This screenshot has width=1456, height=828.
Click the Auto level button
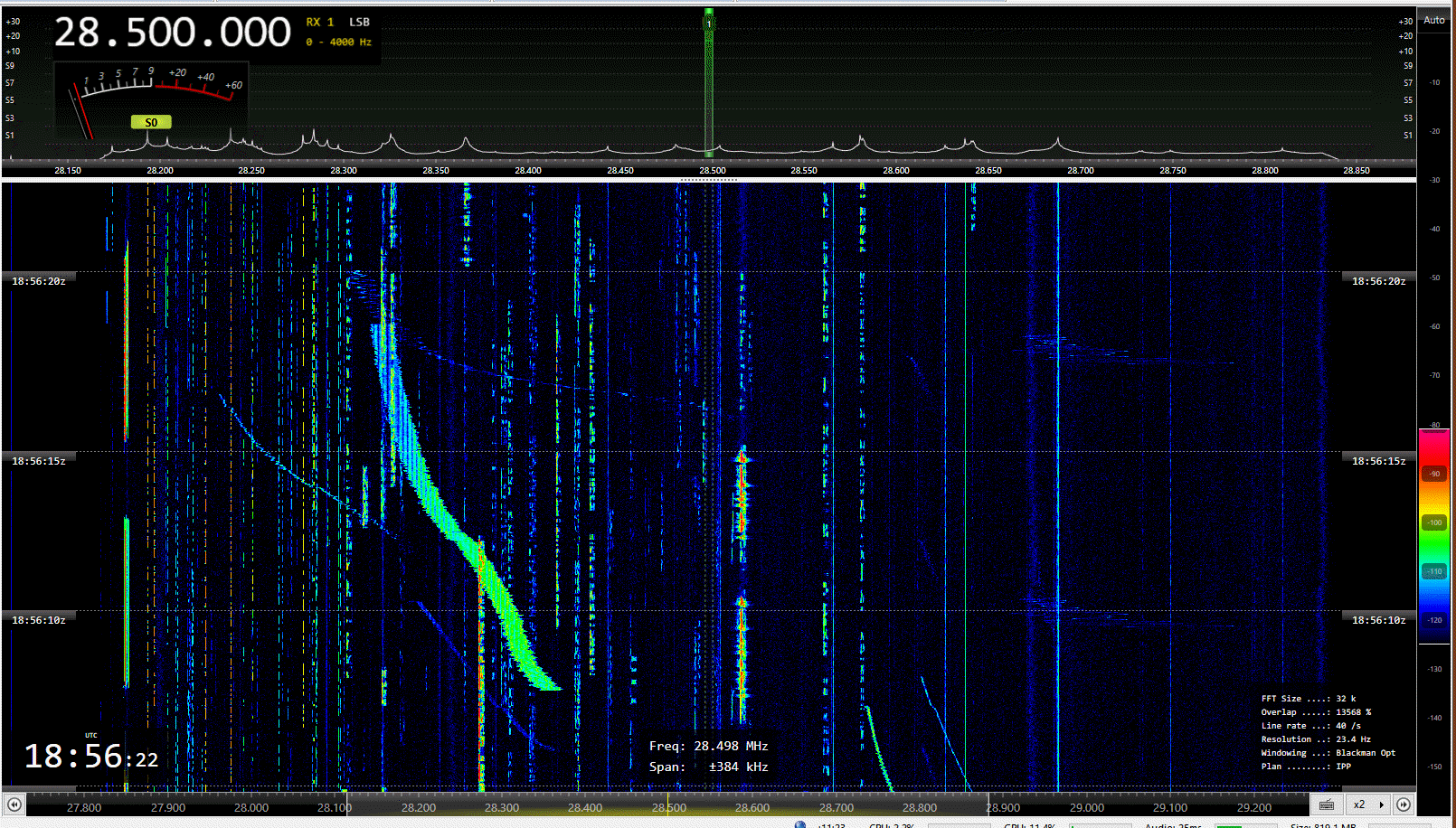click(1434, 20)
